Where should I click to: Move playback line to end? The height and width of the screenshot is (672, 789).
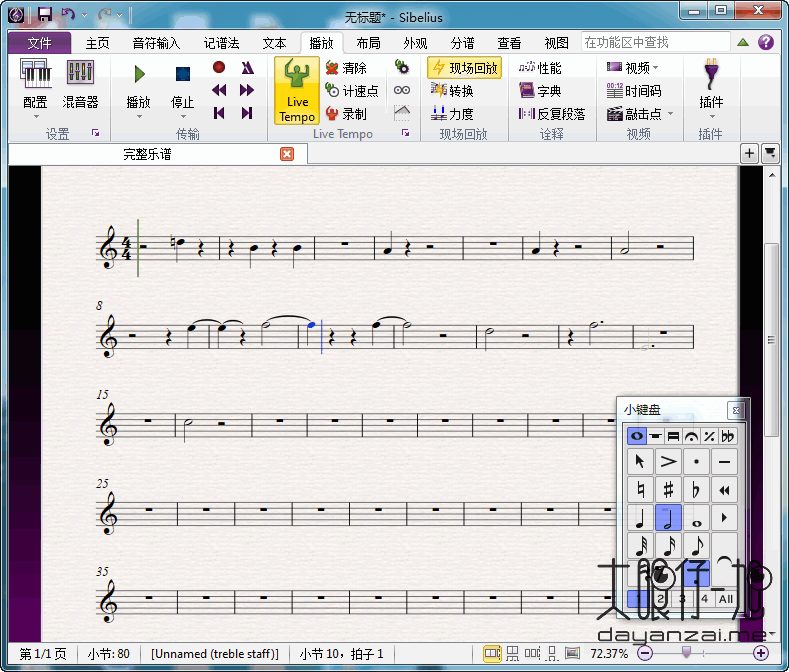247,113
